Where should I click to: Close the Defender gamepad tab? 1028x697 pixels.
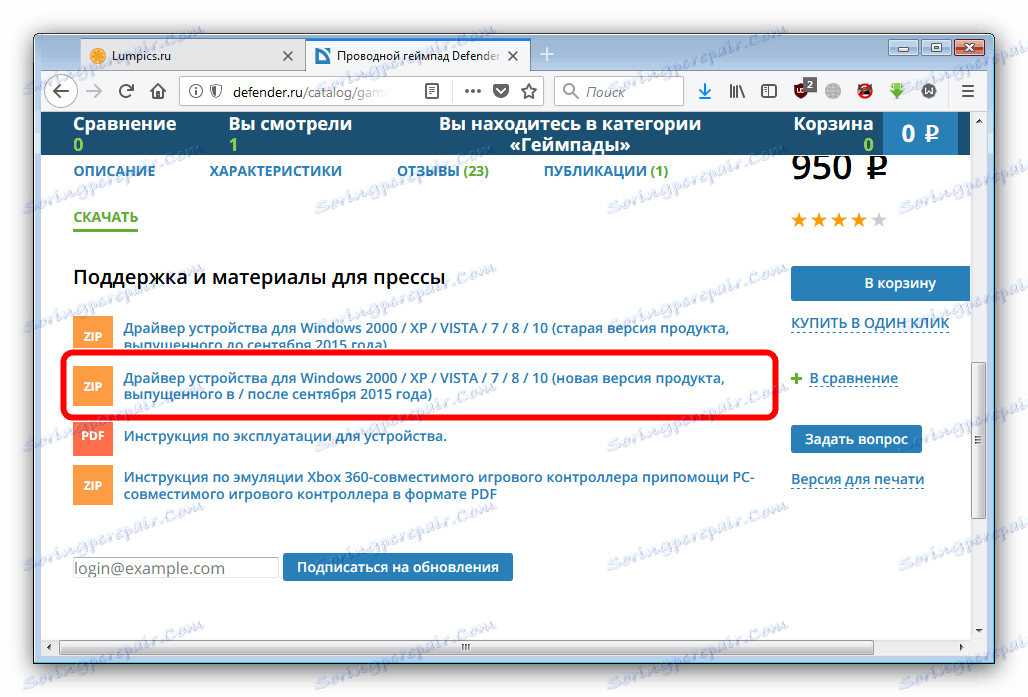coord(513,56)
